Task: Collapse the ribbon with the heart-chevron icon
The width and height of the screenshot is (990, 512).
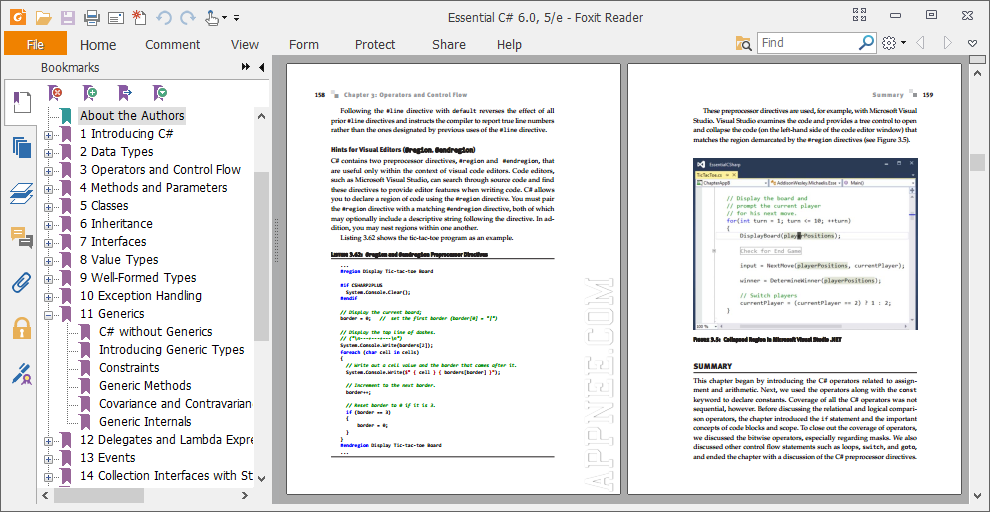Action: (x=973, y=43)
